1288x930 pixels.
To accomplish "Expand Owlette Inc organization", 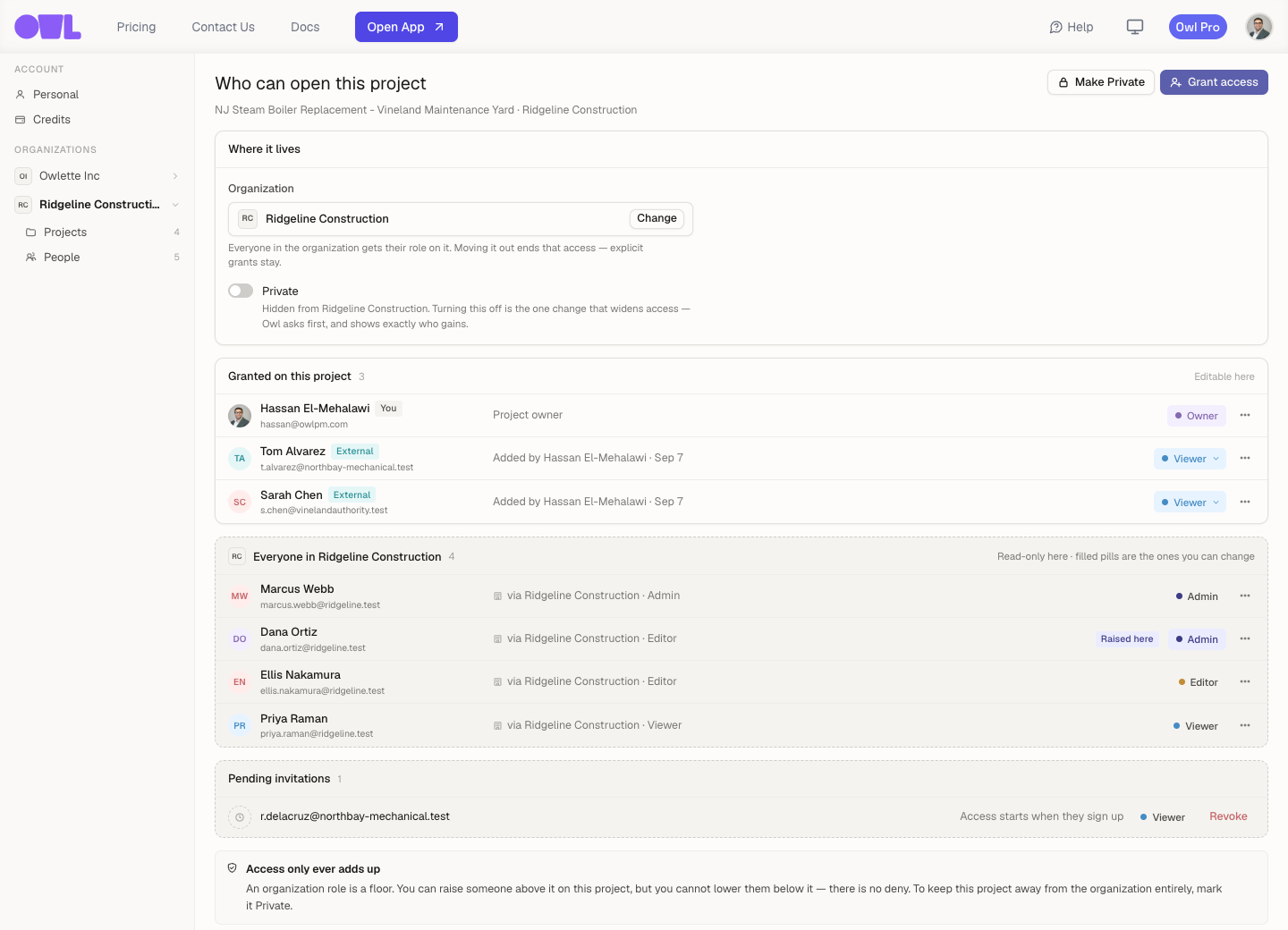I will coord(175,176).
